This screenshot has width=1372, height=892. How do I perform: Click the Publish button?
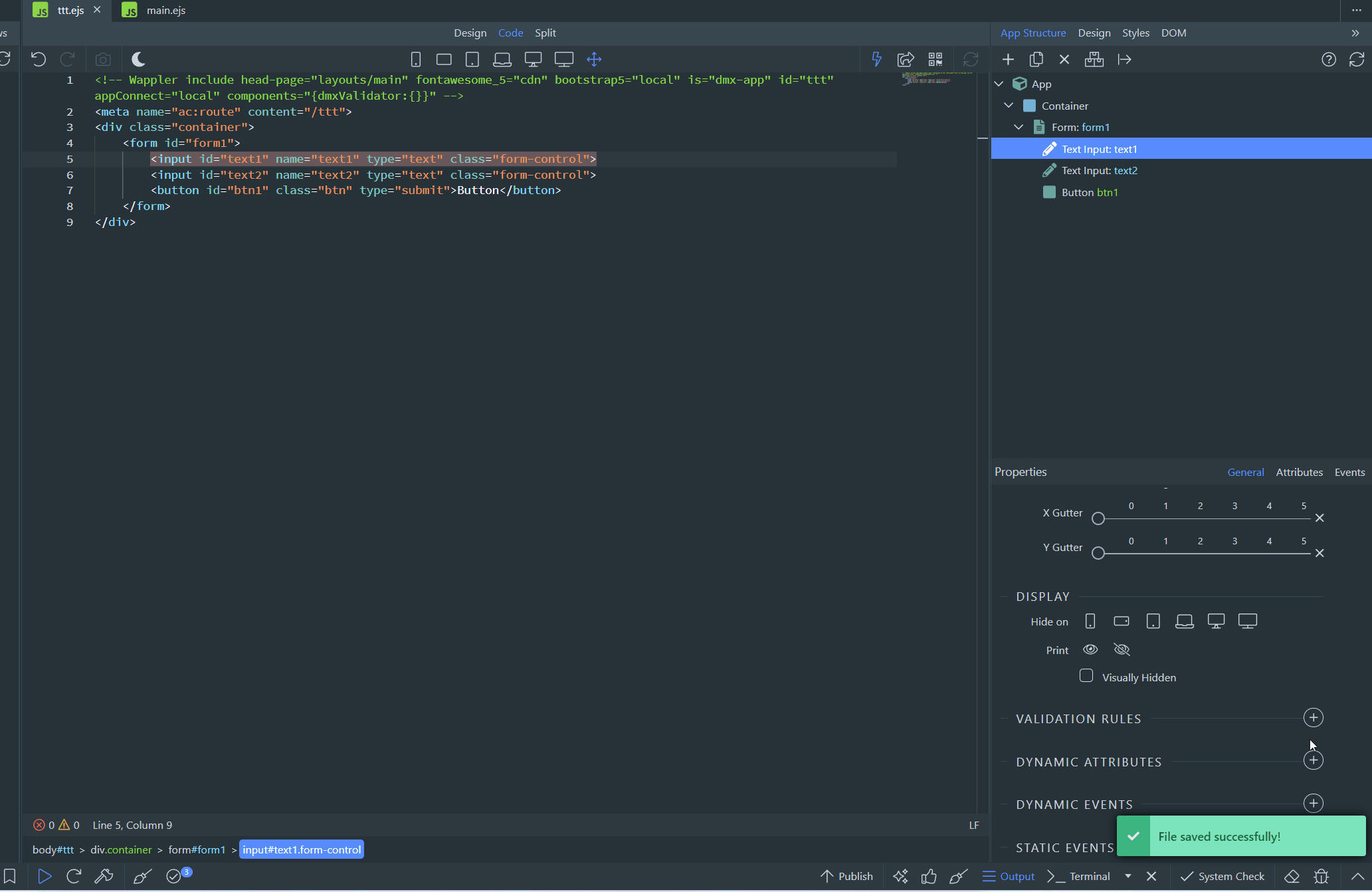847,876
